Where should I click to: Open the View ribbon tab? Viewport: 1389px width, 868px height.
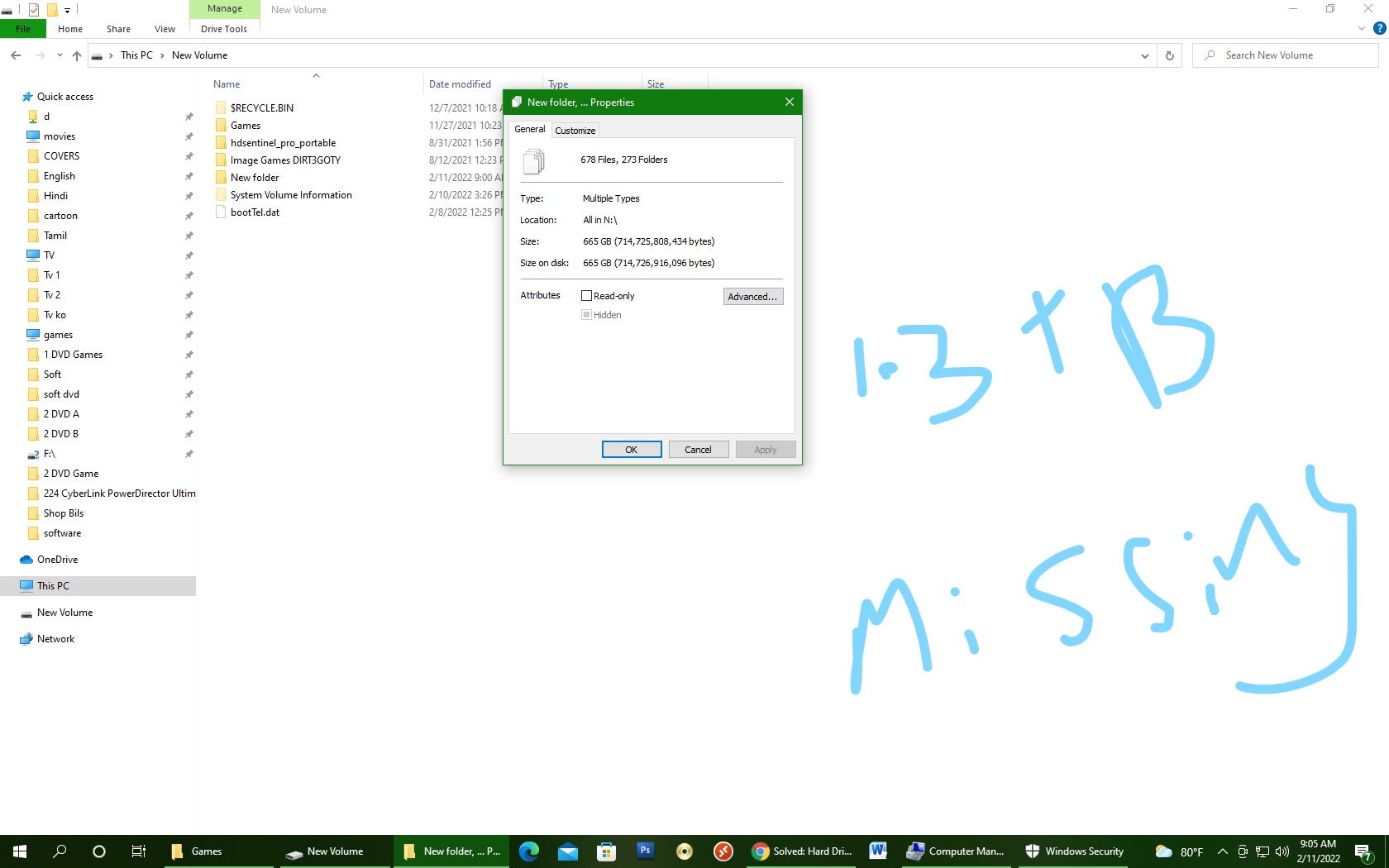pyautogui.click(x=165, y=29)
